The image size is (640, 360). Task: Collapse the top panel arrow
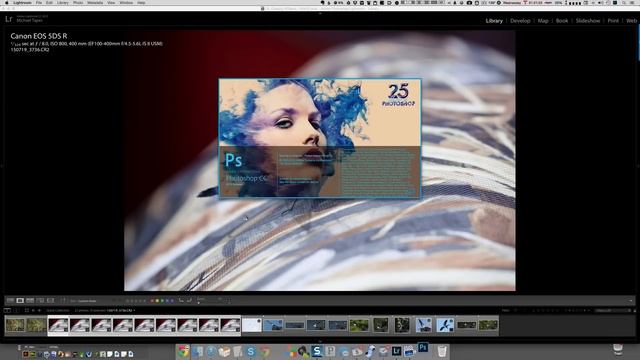320,13
